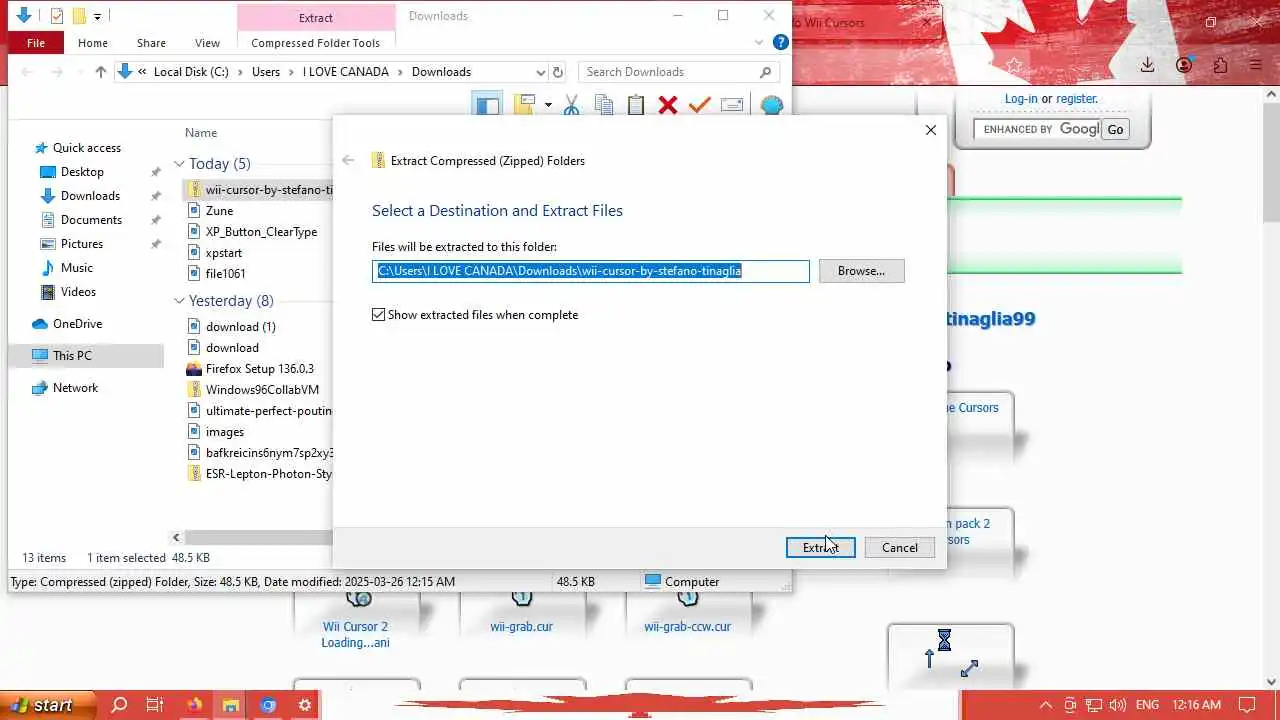Click the orange checkmark properties icon
This screenshot has width=1280, height=720.
click(x=700, y=105)
